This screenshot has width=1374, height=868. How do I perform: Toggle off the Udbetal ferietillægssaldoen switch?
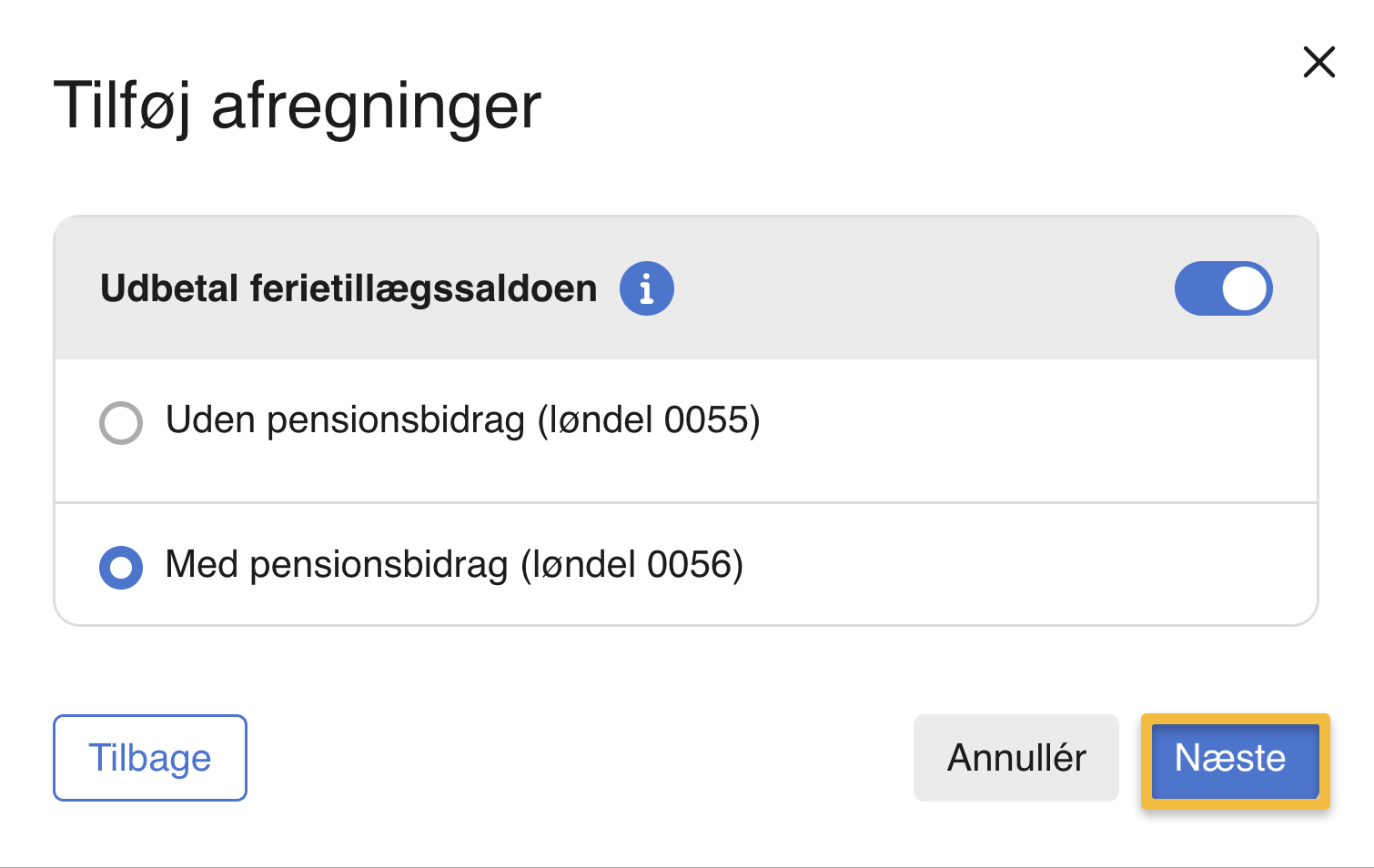(x=1223, y=288)
